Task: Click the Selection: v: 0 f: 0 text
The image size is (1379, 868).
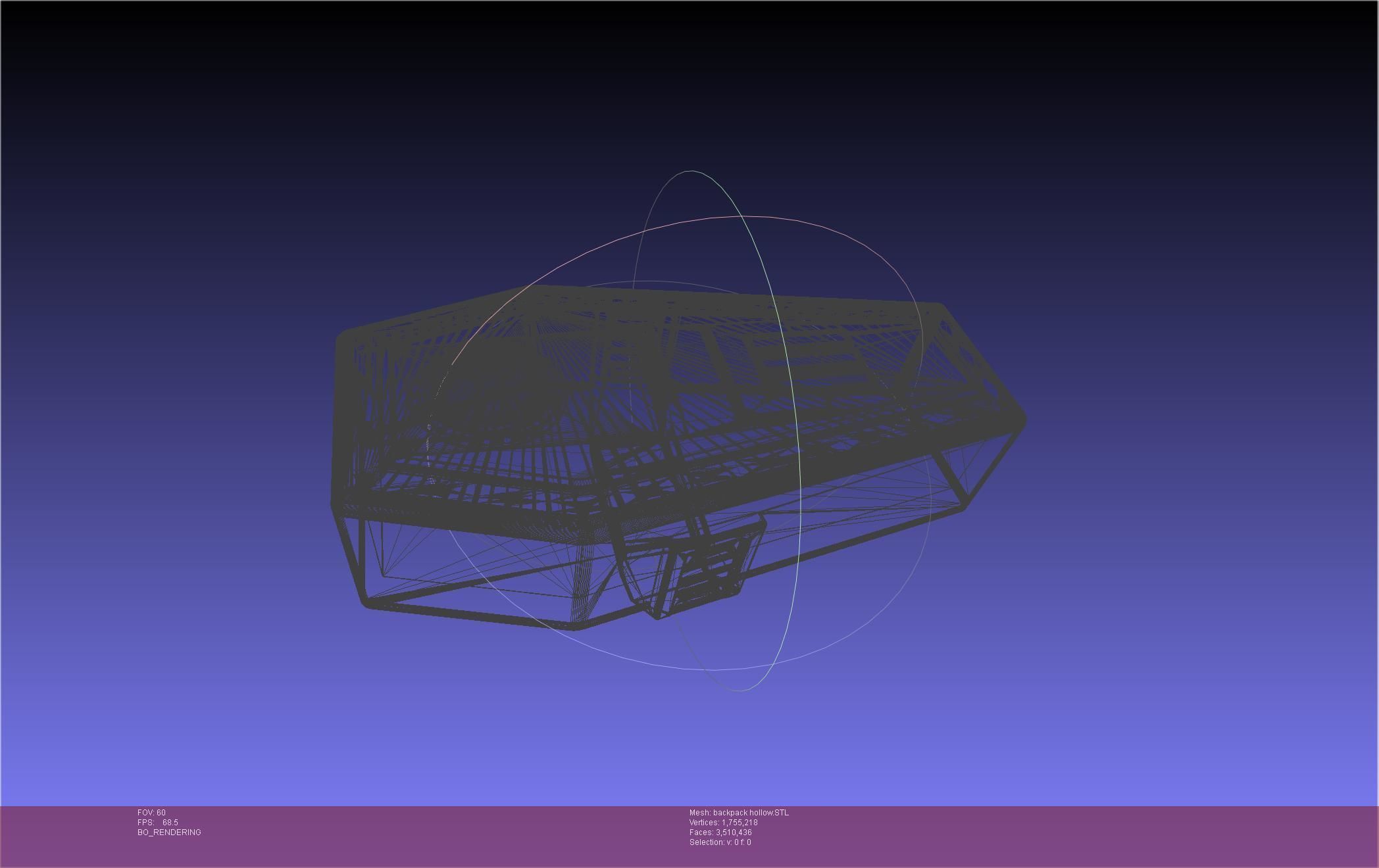Action: pyautogui.click(x=720, y=842)
